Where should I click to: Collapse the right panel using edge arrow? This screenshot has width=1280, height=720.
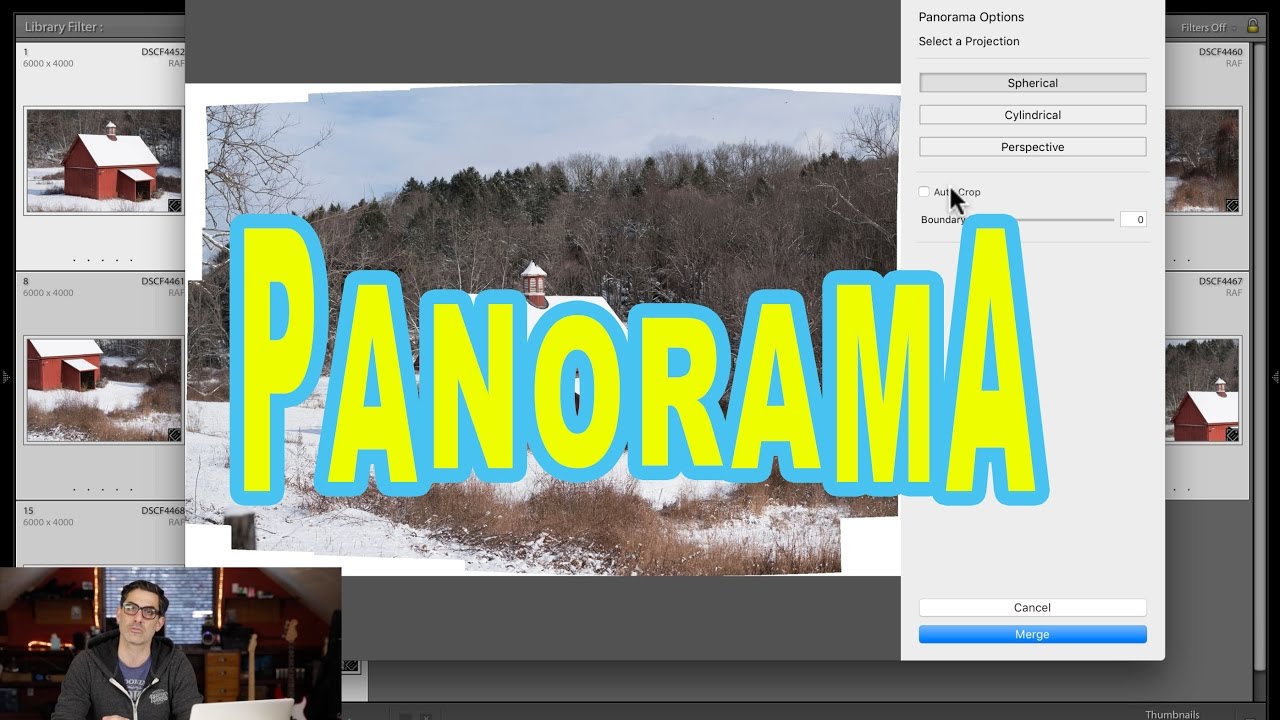[1275, 377]
